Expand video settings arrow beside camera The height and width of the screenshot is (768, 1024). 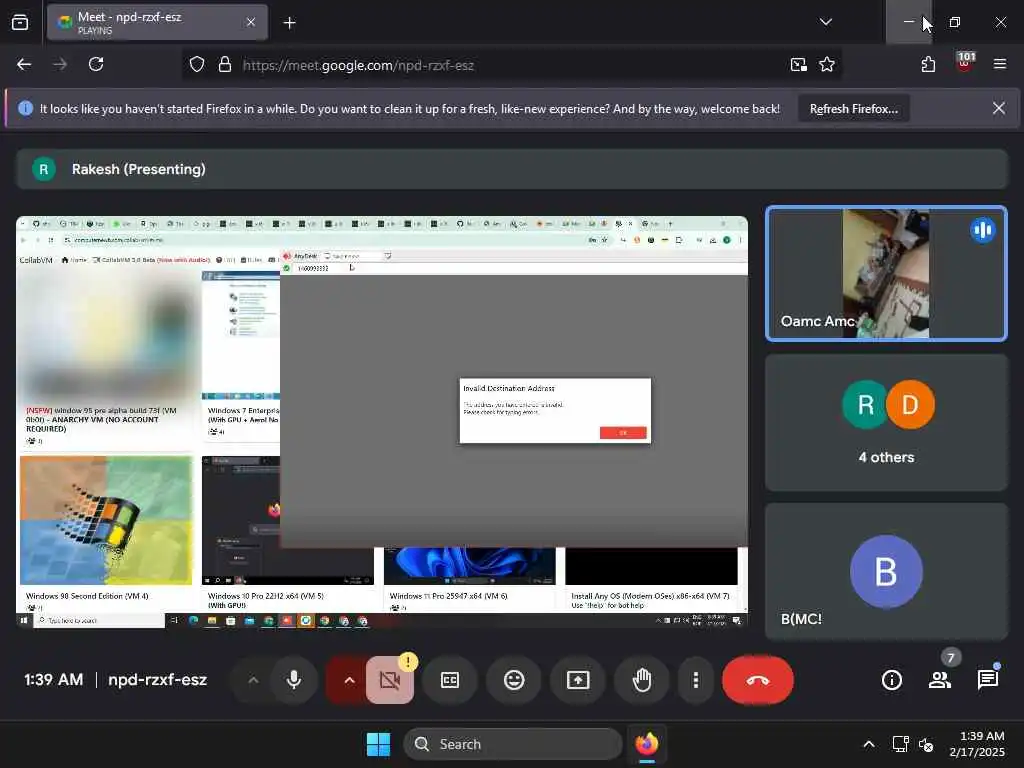tap(349, 680)
